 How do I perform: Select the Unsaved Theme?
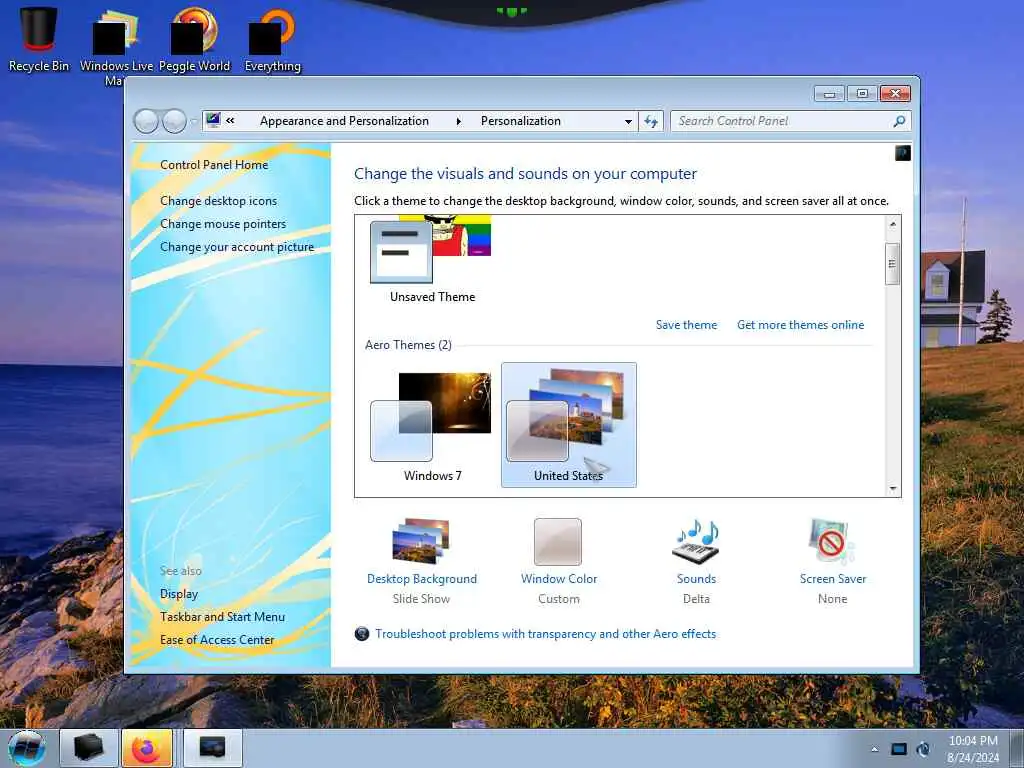432,261
